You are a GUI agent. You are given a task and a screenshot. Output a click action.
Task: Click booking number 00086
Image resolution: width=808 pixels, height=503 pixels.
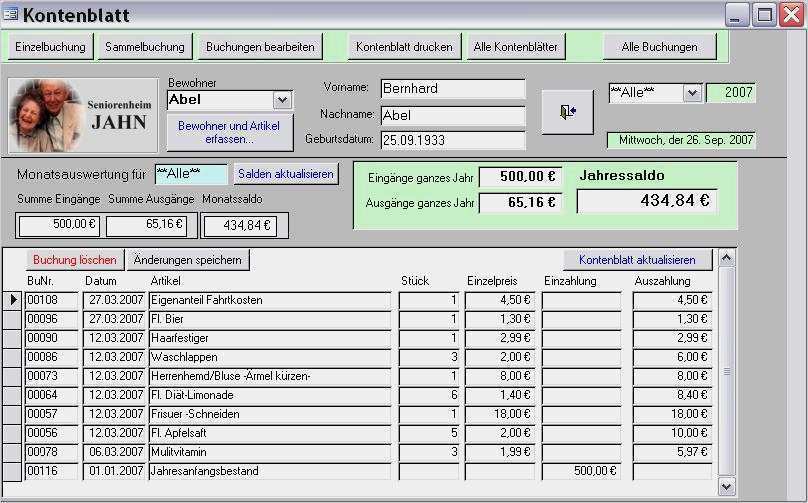(52, 357)
